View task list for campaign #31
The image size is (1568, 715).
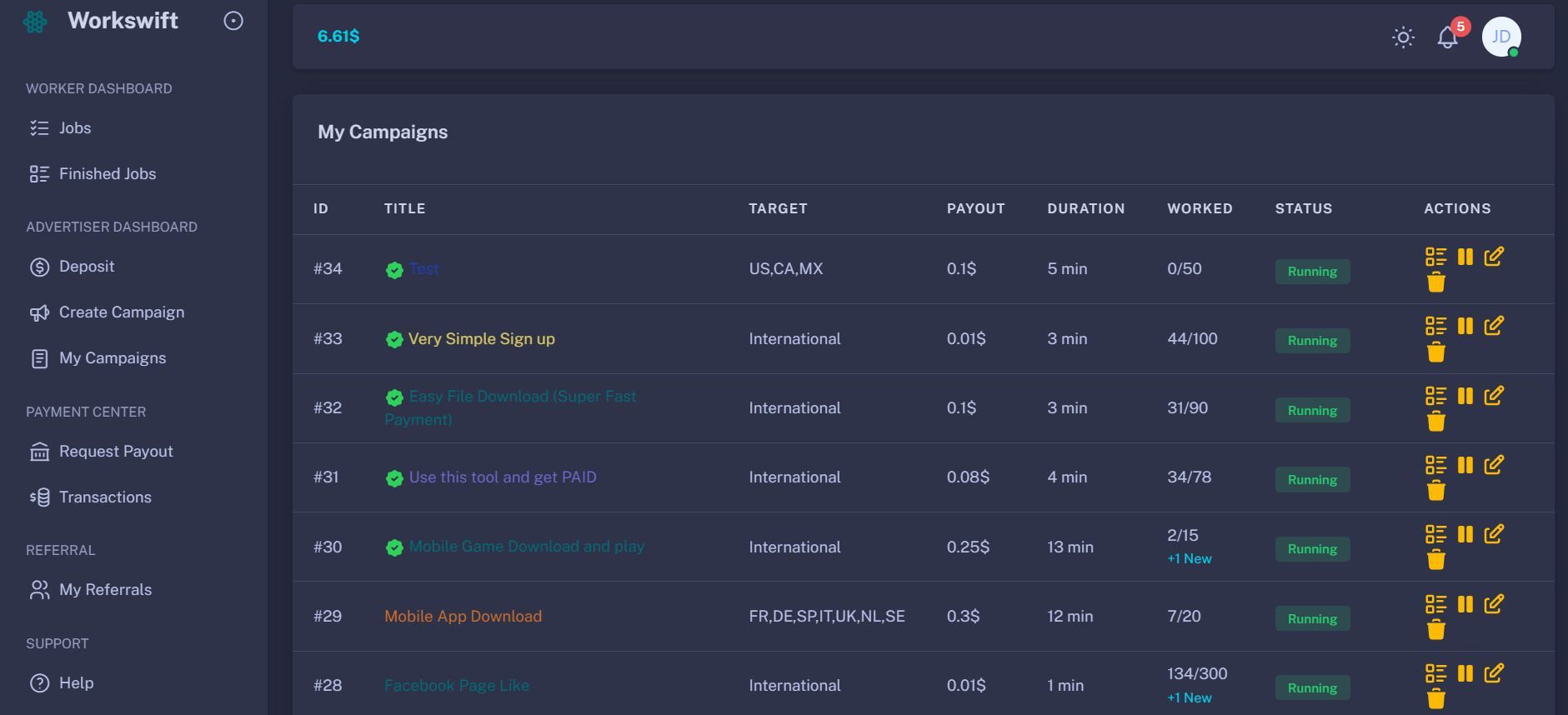tap(1435, 465)
